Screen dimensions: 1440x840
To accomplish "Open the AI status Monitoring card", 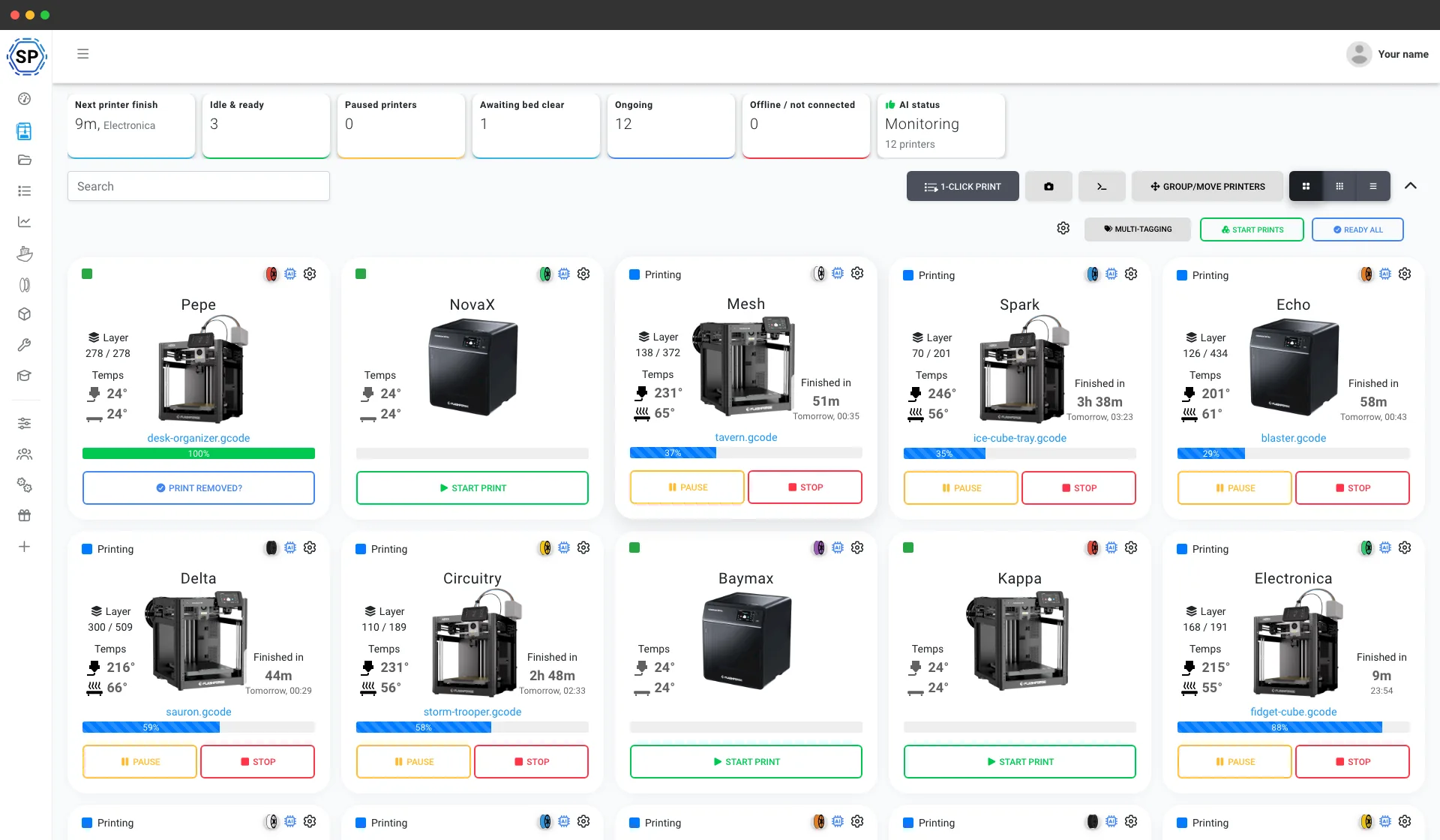I will click(941, 125).
